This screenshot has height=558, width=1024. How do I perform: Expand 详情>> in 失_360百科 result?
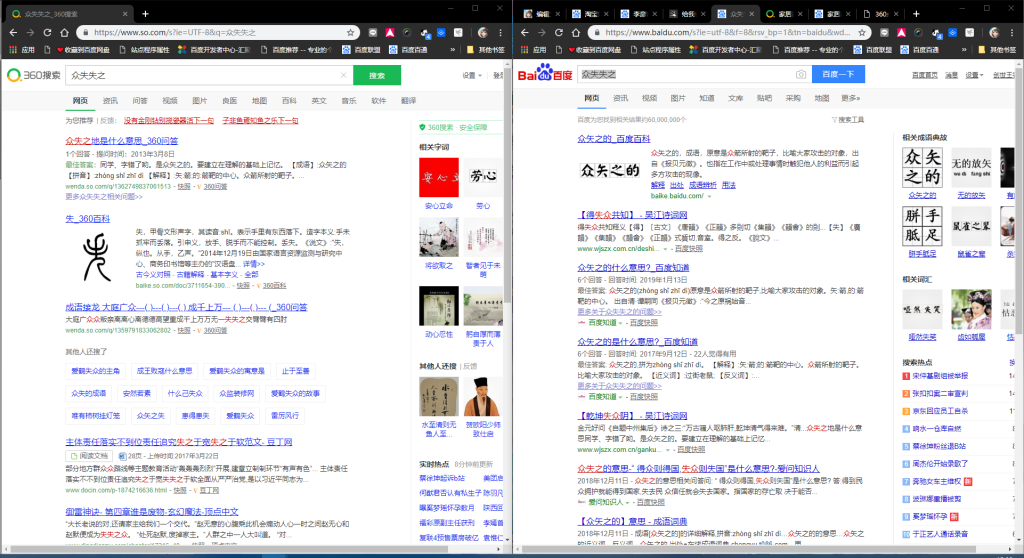click(254, 265)
